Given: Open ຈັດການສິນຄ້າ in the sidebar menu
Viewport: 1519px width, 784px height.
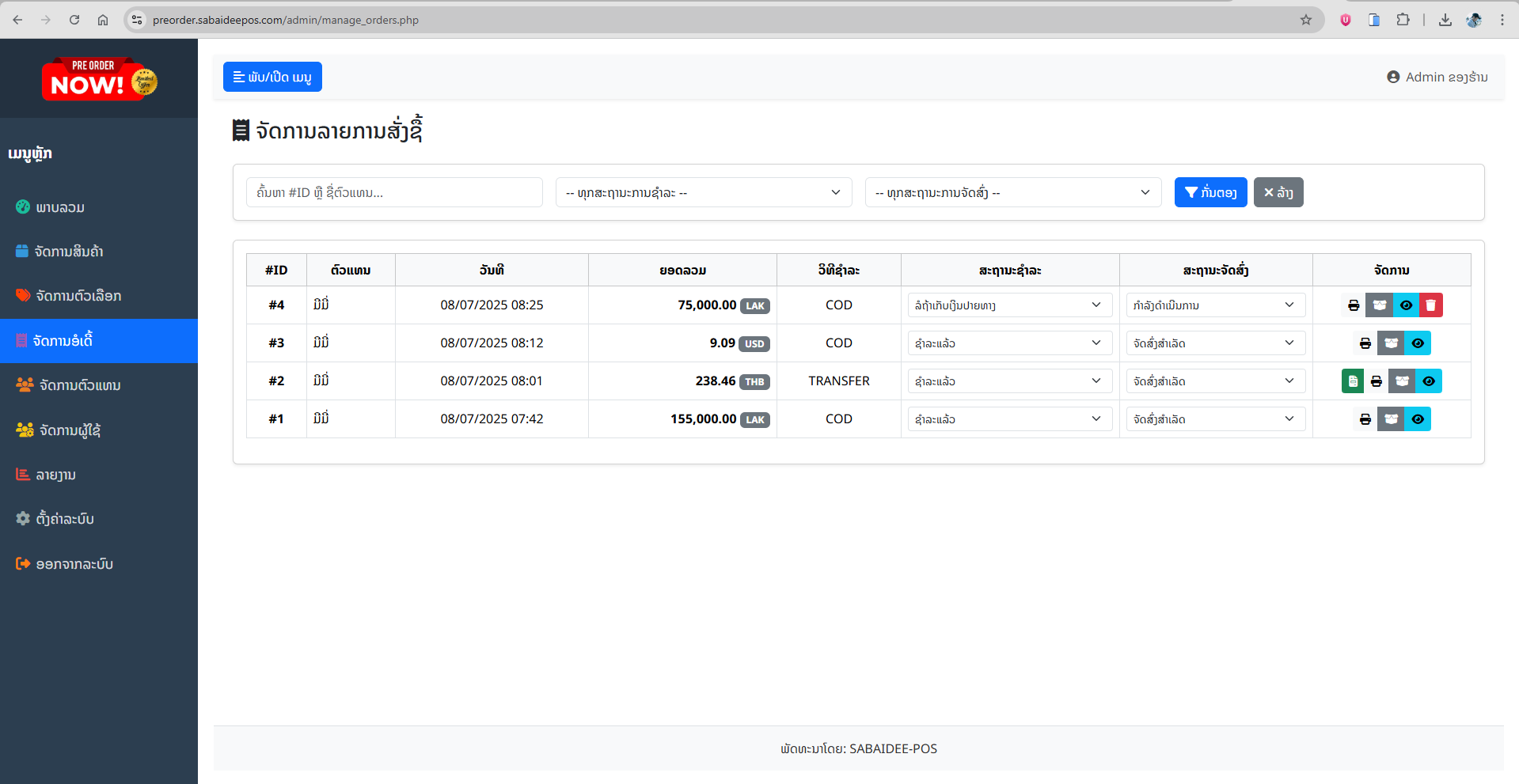Looking at the screenshot, I should pyautogui.click(x=69, y=252).
